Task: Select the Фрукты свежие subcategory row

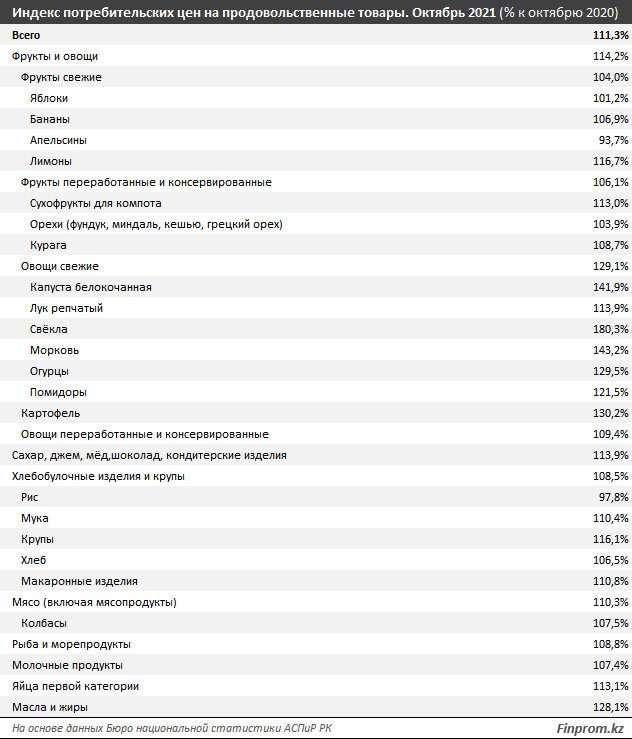Action: click(316, 77)
